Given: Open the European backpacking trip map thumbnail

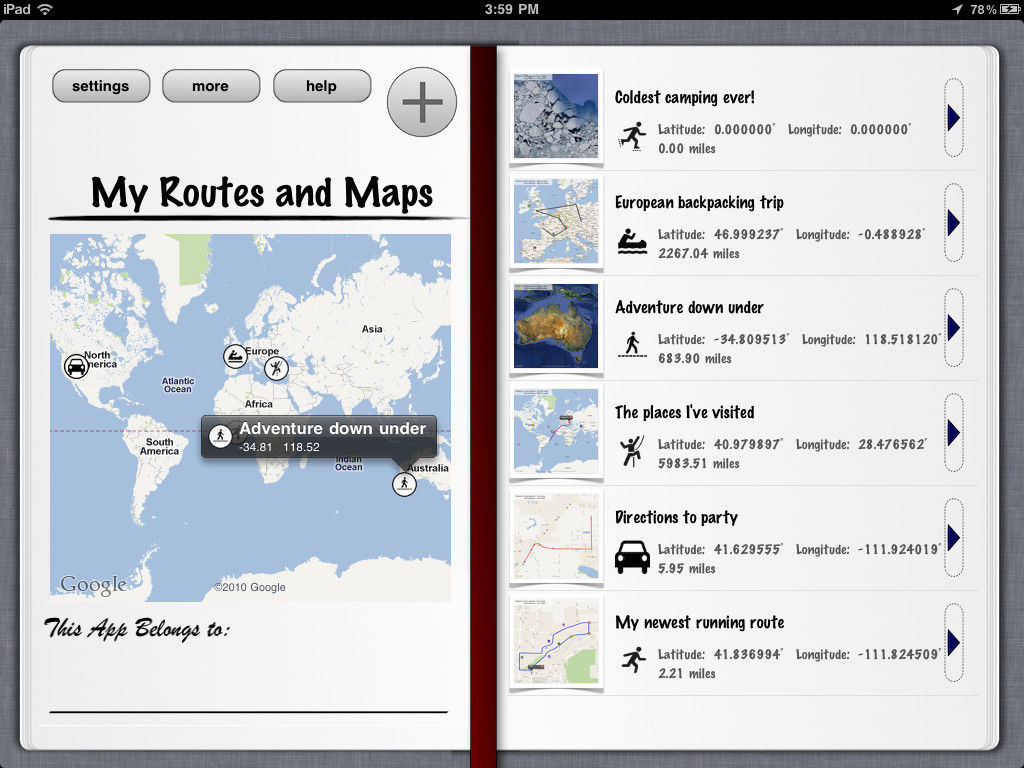Looking at the screenshot, I should click(x=556, y=221).
